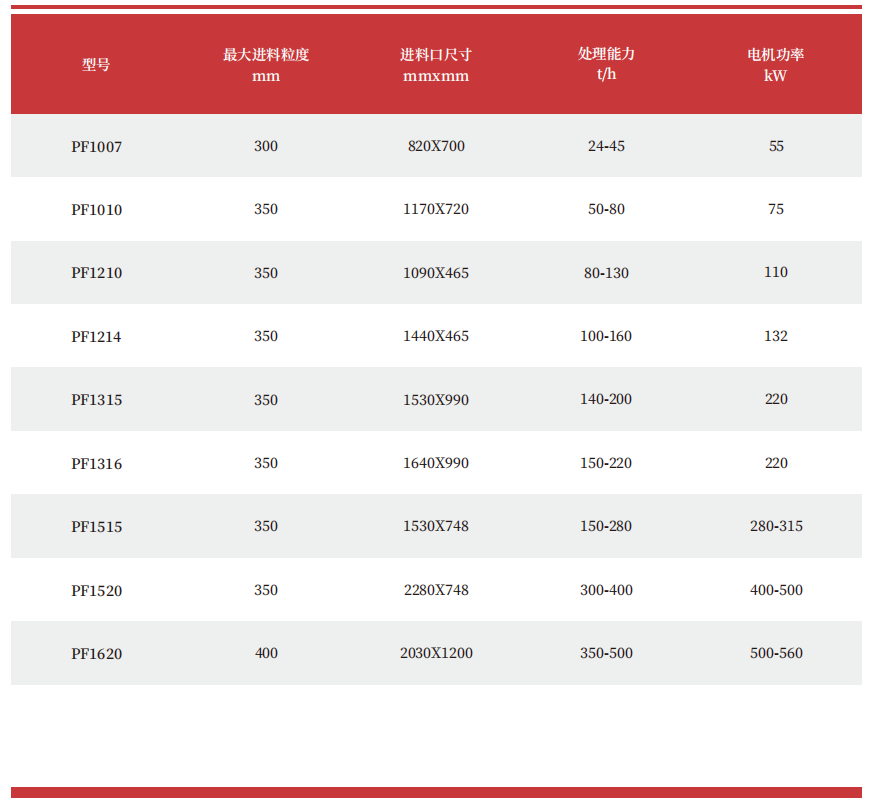Select the 500-560 motor power cell
871x807 pixels.
776,653
